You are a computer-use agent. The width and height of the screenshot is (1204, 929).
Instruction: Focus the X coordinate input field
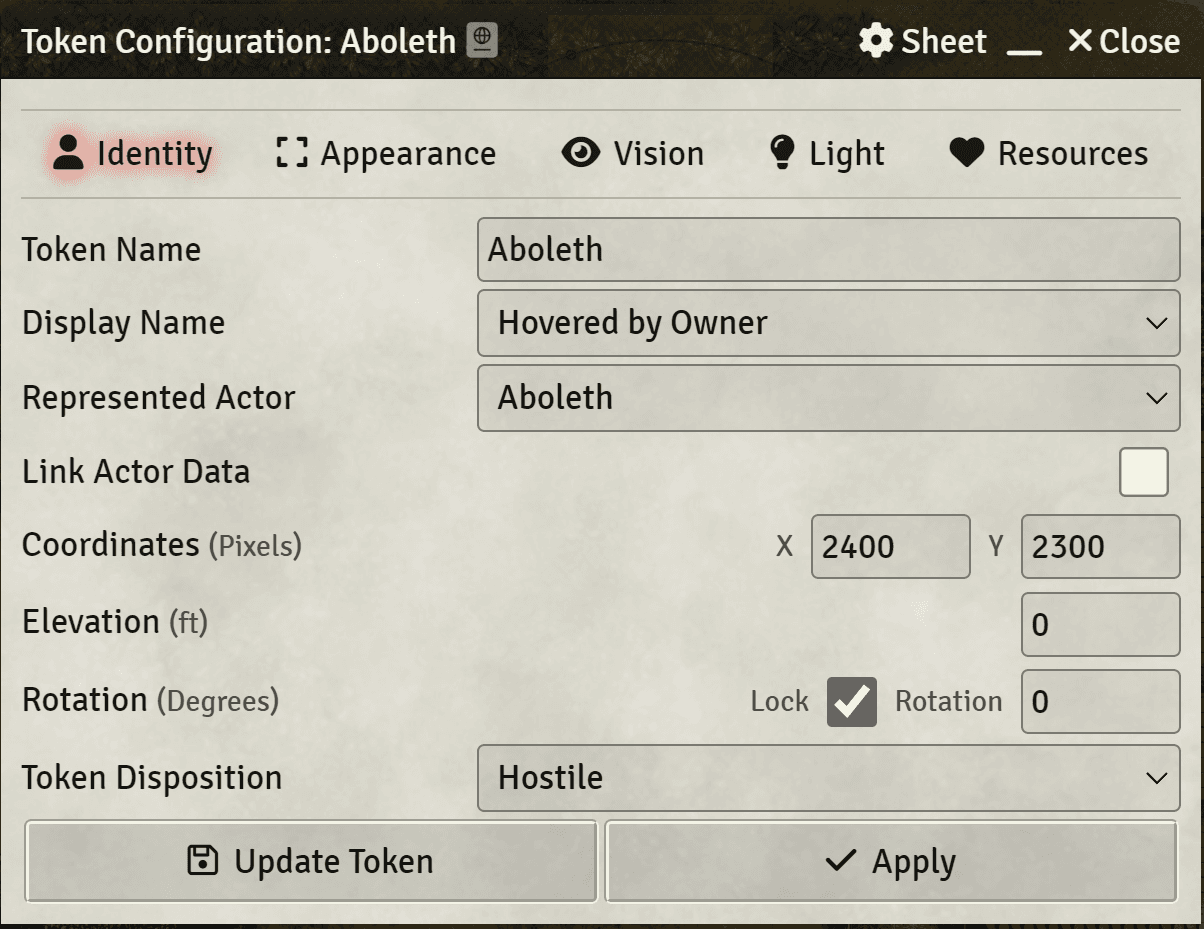[890, 546]
